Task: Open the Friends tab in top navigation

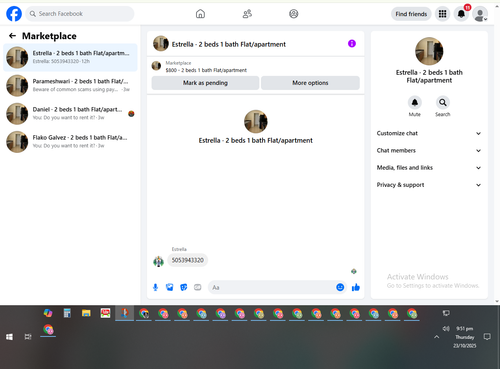Action: (x=247, y=14)
